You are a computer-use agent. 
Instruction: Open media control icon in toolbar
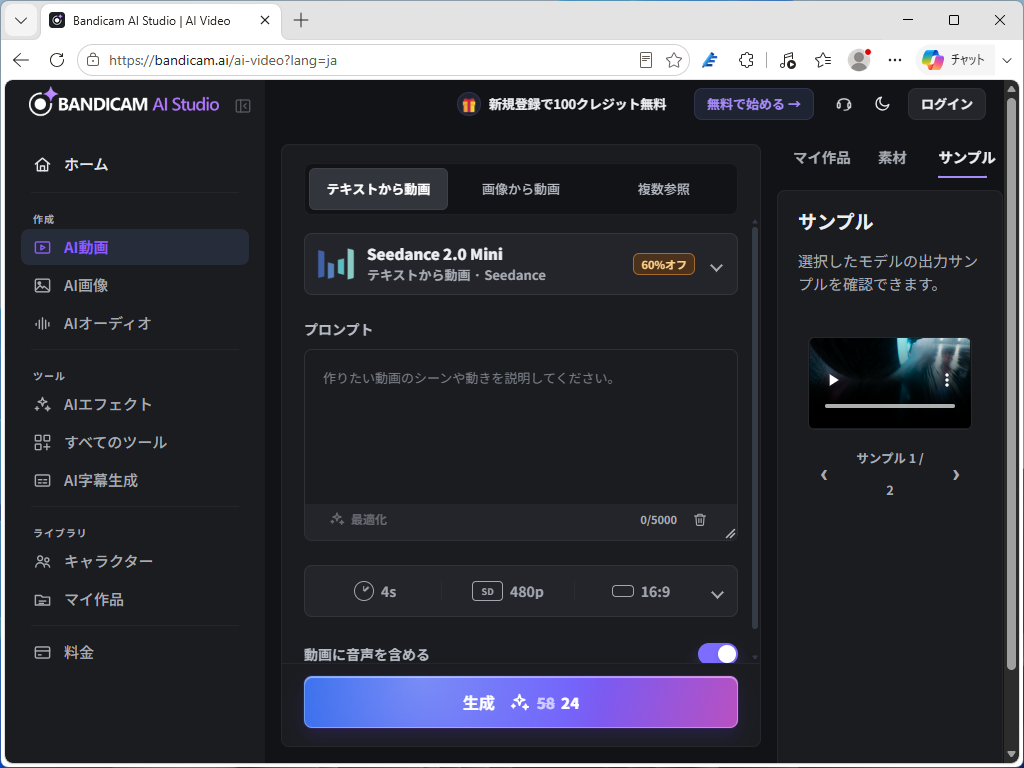[787, 60]
